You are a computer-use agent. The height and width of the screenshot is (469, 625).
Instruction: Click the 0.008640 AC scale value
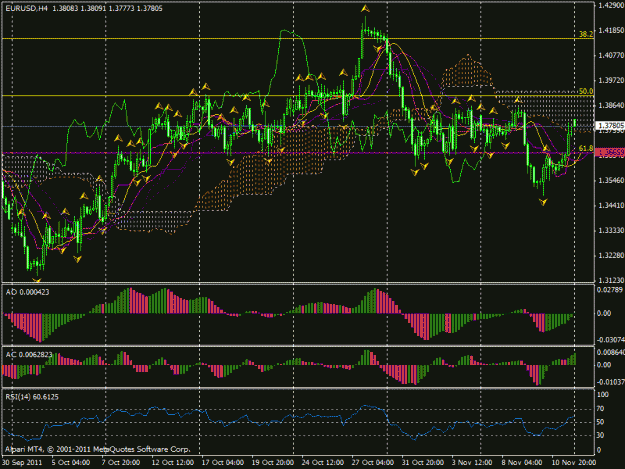pyautogui.click(x=610, y=352)
